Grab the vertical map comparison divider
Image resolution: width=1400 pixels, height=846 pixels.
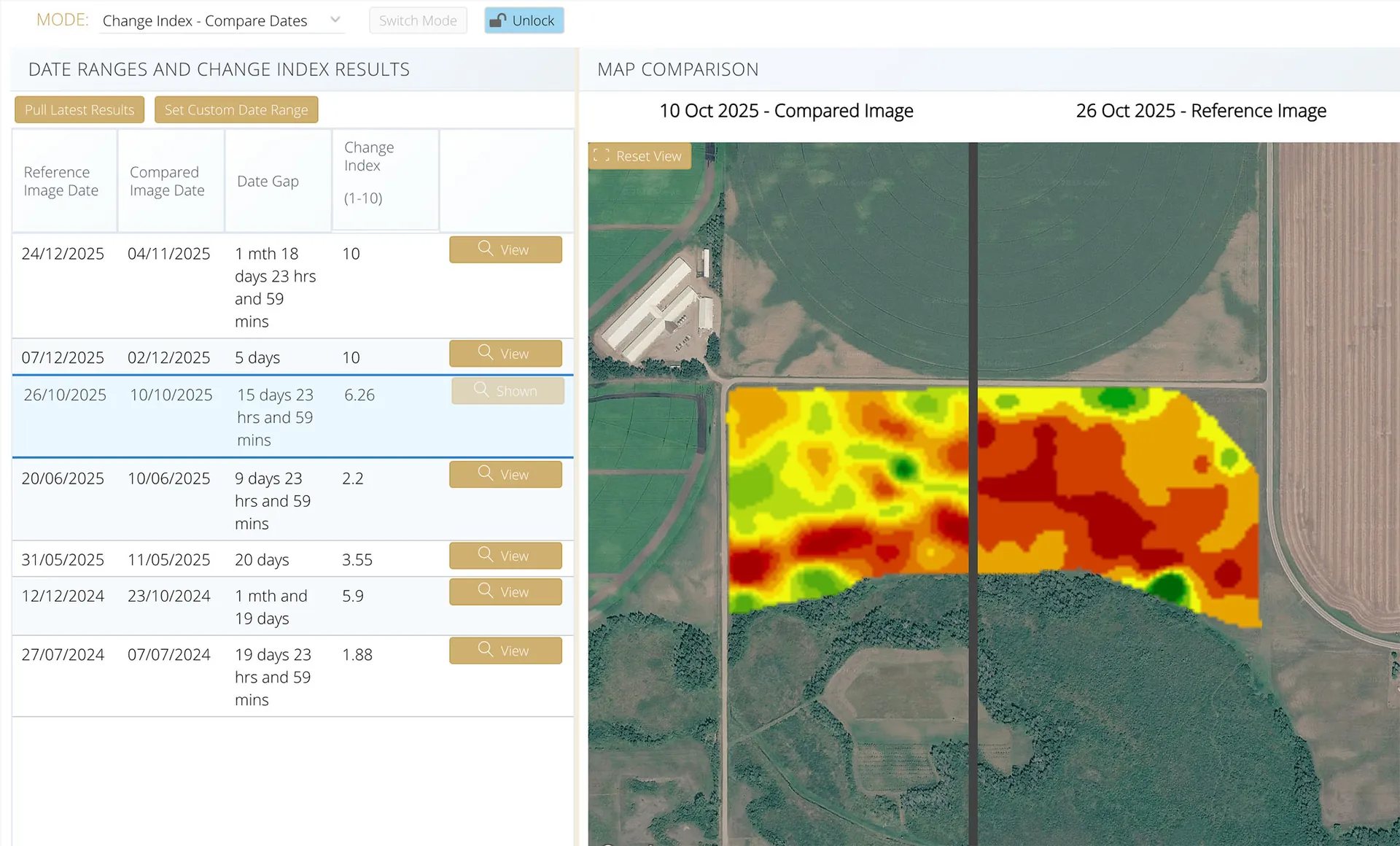(973, 494)
